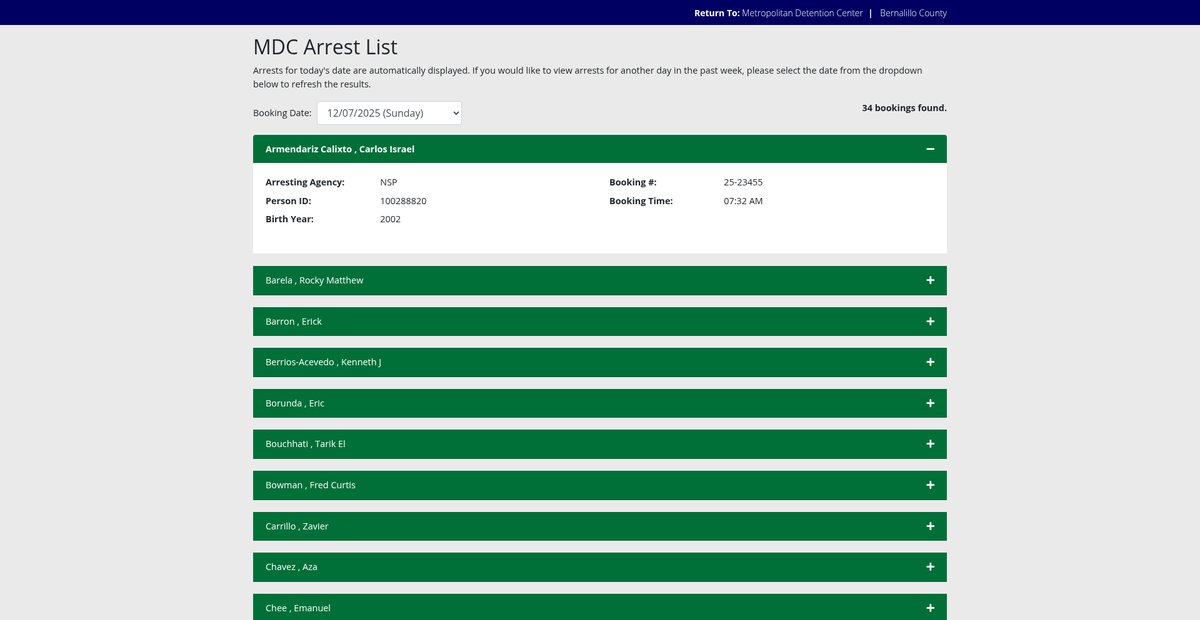
Task: Click plus icon on Borunda, Eric row
Action: [930, 403]
